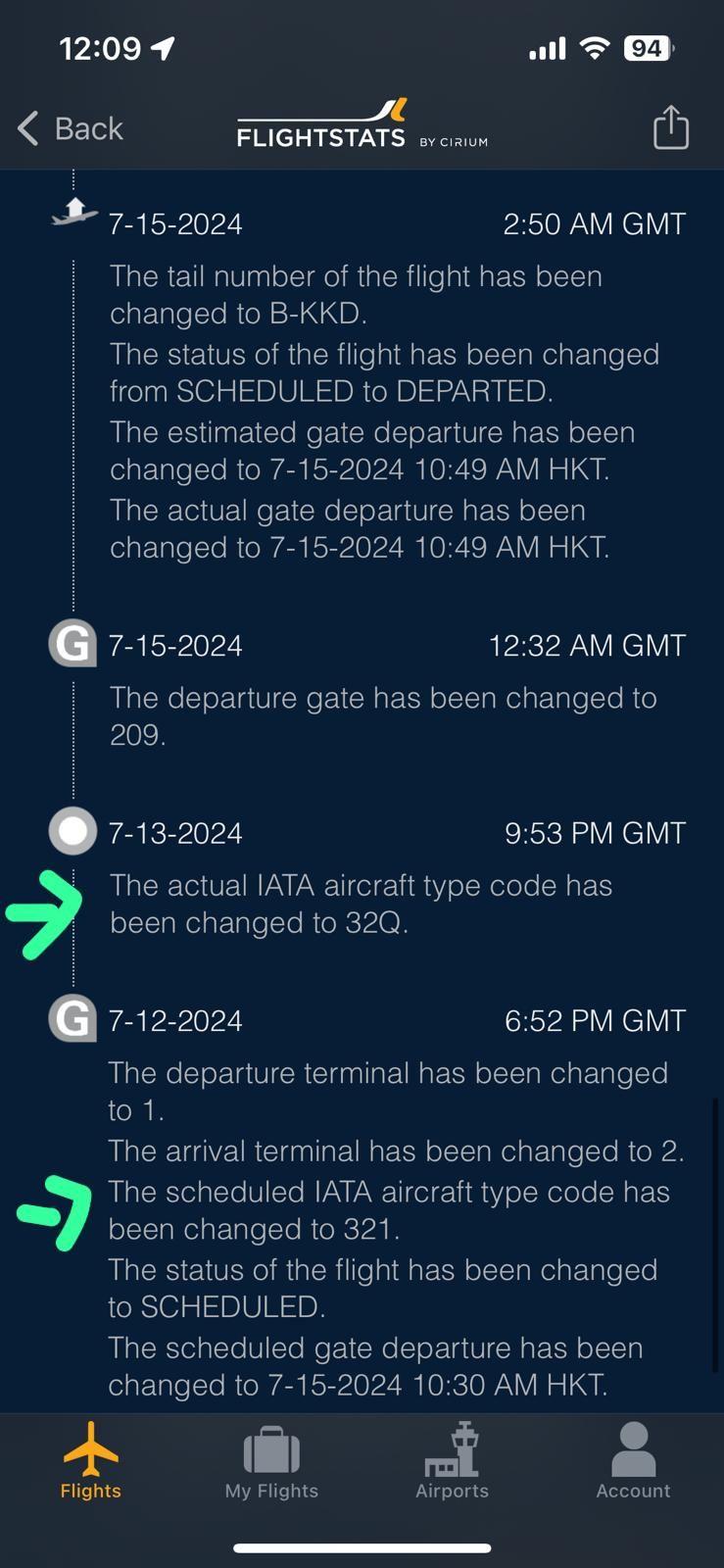Screen dimensions: 724x1568
Task: Open the Flights tab
Action: tap(91, 1461)
